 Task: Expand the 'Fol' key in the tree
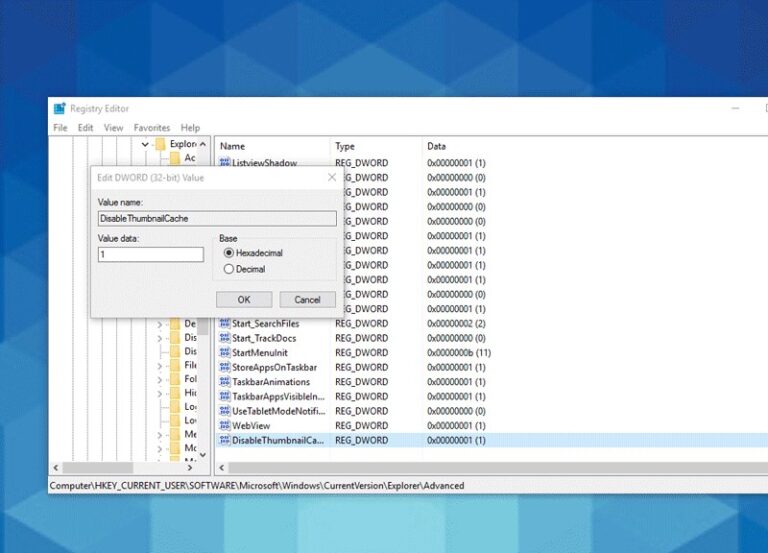(x=160, y=380)
